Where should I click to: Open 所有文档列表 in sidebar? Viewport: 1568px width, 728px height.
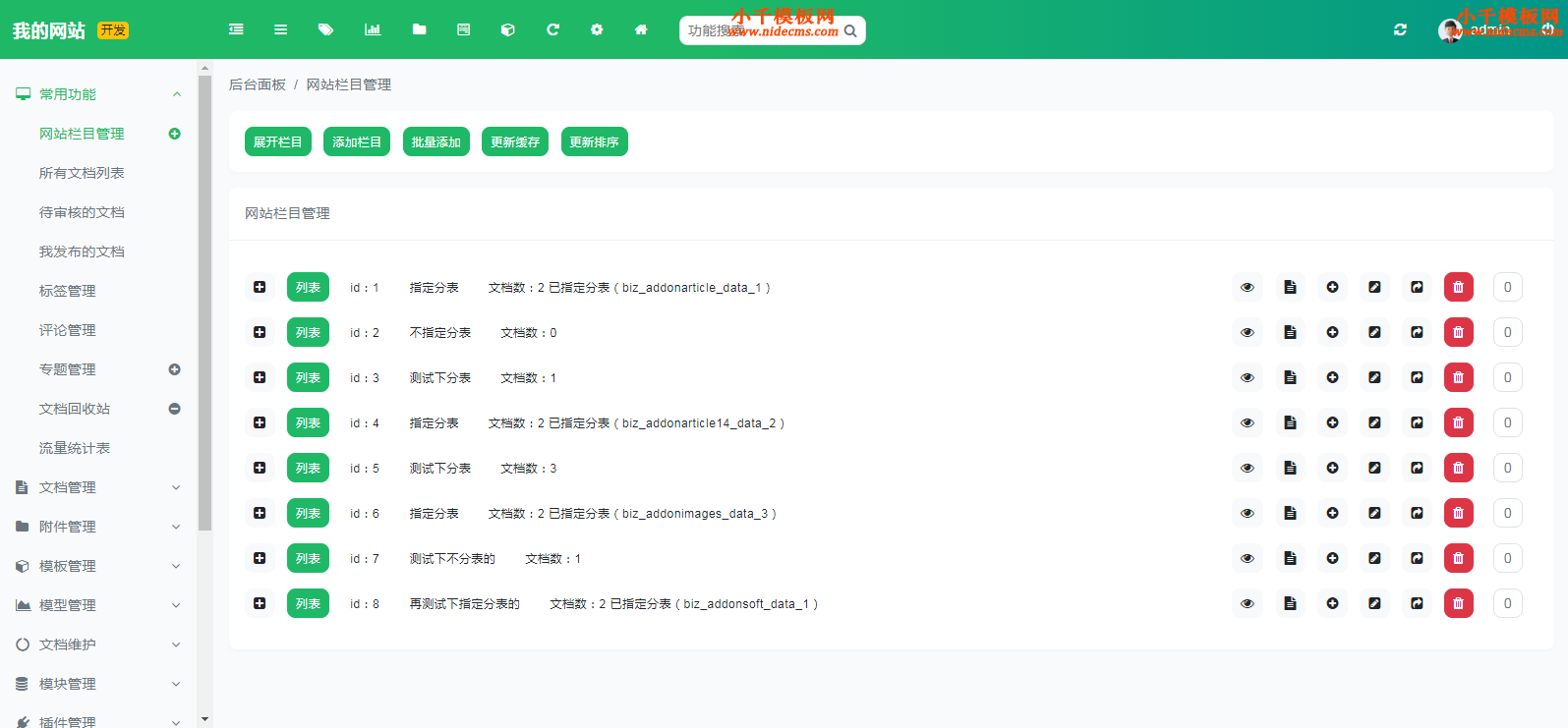[82, 173]
